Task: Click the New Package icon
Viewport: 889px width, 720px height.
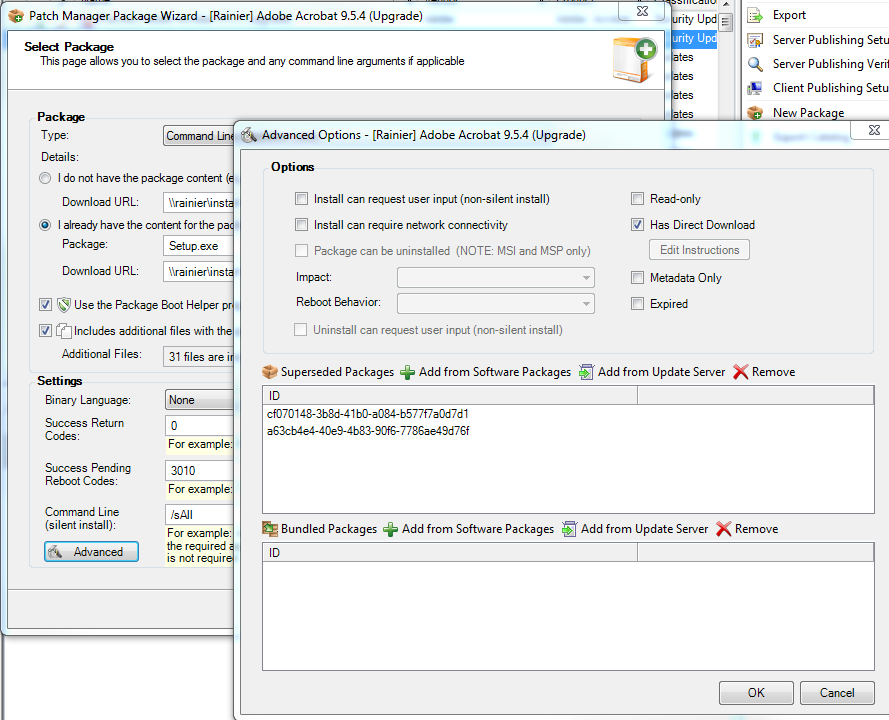Action: 755,113
